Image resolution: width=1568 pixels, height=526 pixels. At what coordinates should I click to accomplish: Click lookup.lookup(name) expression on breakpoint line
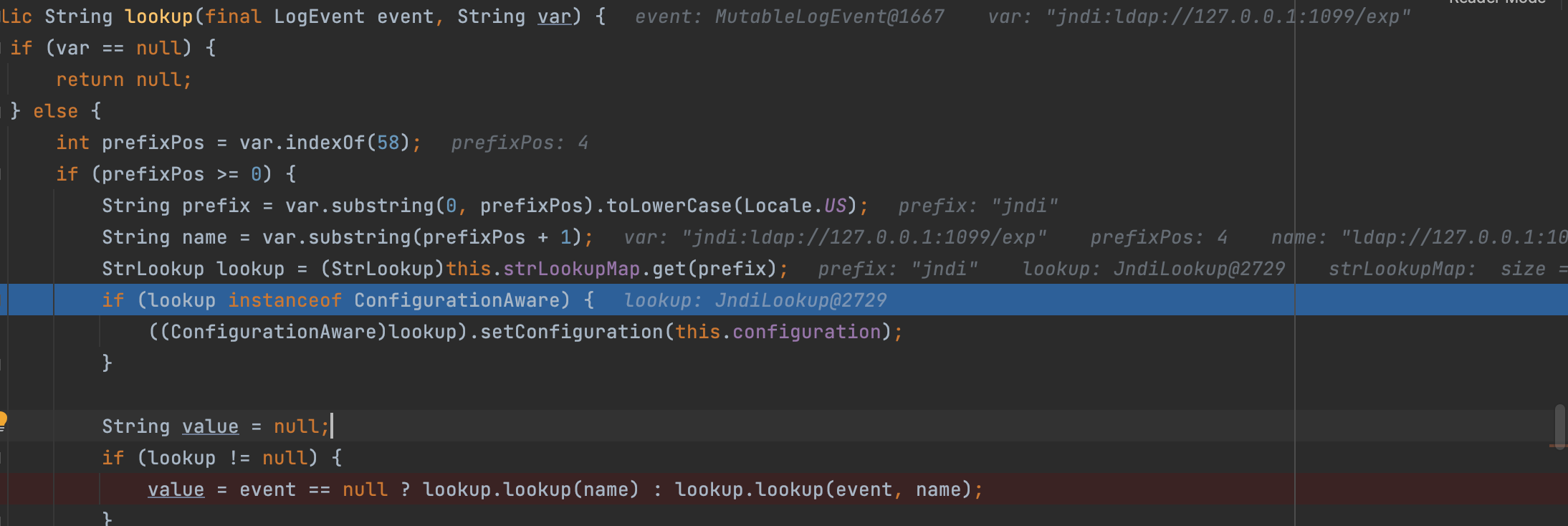[531, 489]
